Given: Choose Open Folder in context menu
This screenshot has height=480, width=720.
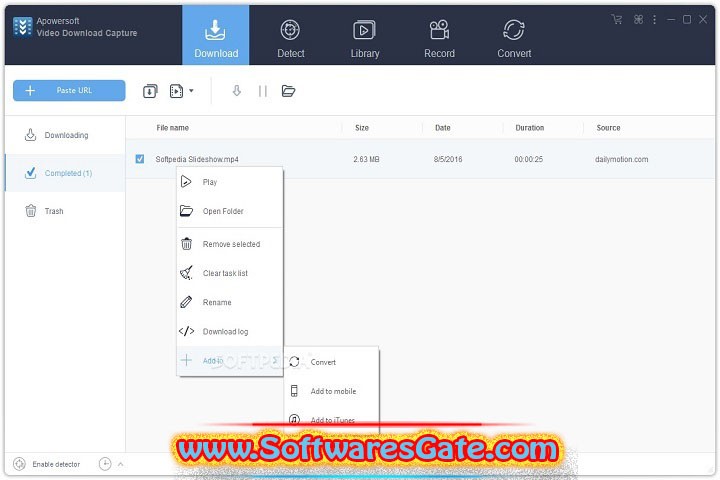Looking at the screenshot, I should [230, 211].
